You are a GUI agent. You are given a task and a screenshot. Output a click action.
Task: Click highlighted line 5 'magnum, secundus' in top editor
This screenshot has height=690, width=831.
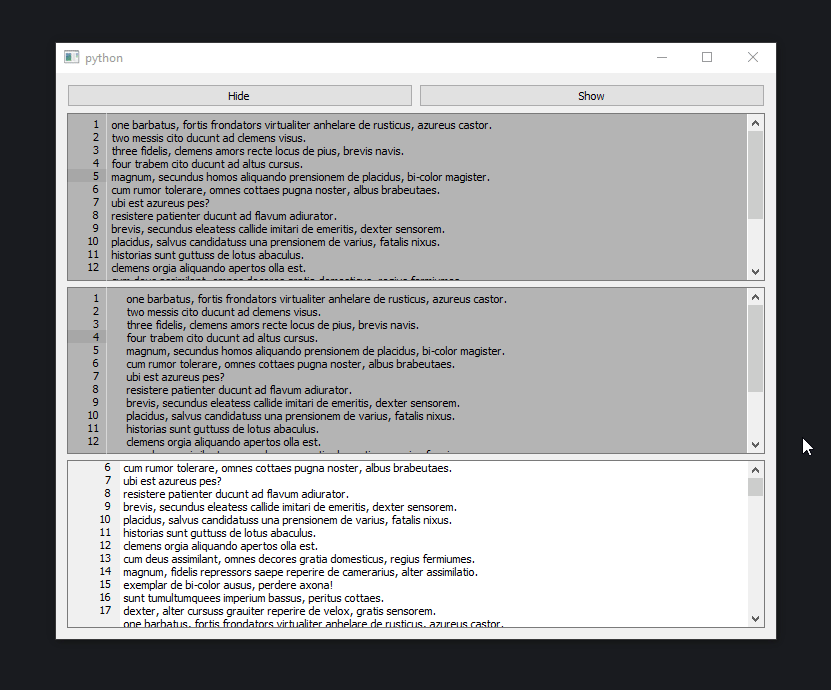[x=300, y=177]
